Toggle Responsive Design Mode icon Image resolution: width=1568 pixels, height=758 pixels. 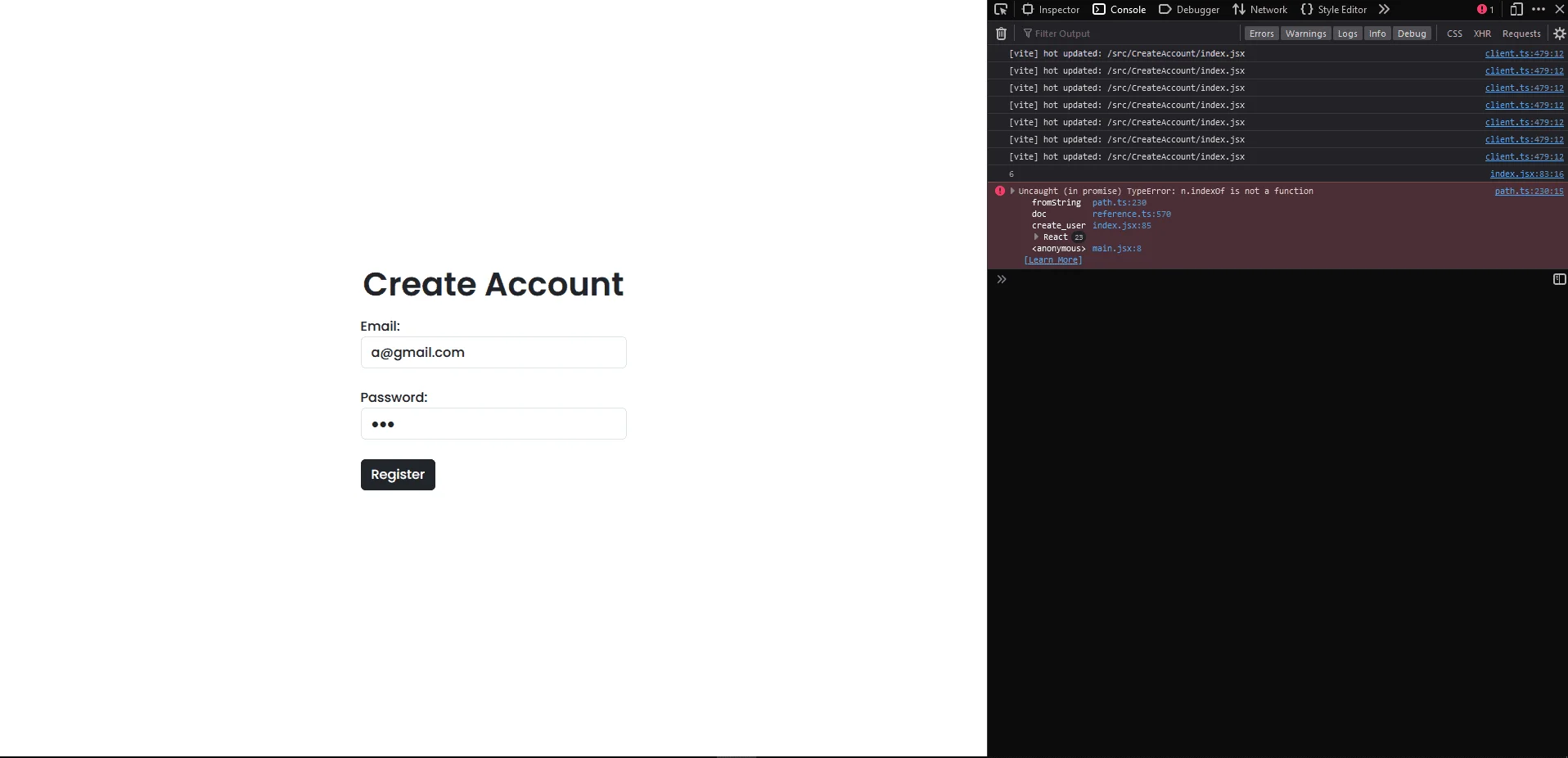point(1516,10)
